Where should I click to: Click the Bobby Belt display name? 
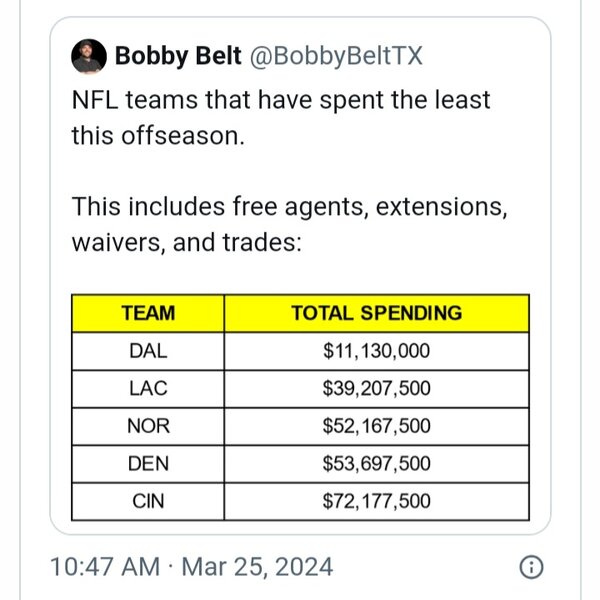[178, 56]
